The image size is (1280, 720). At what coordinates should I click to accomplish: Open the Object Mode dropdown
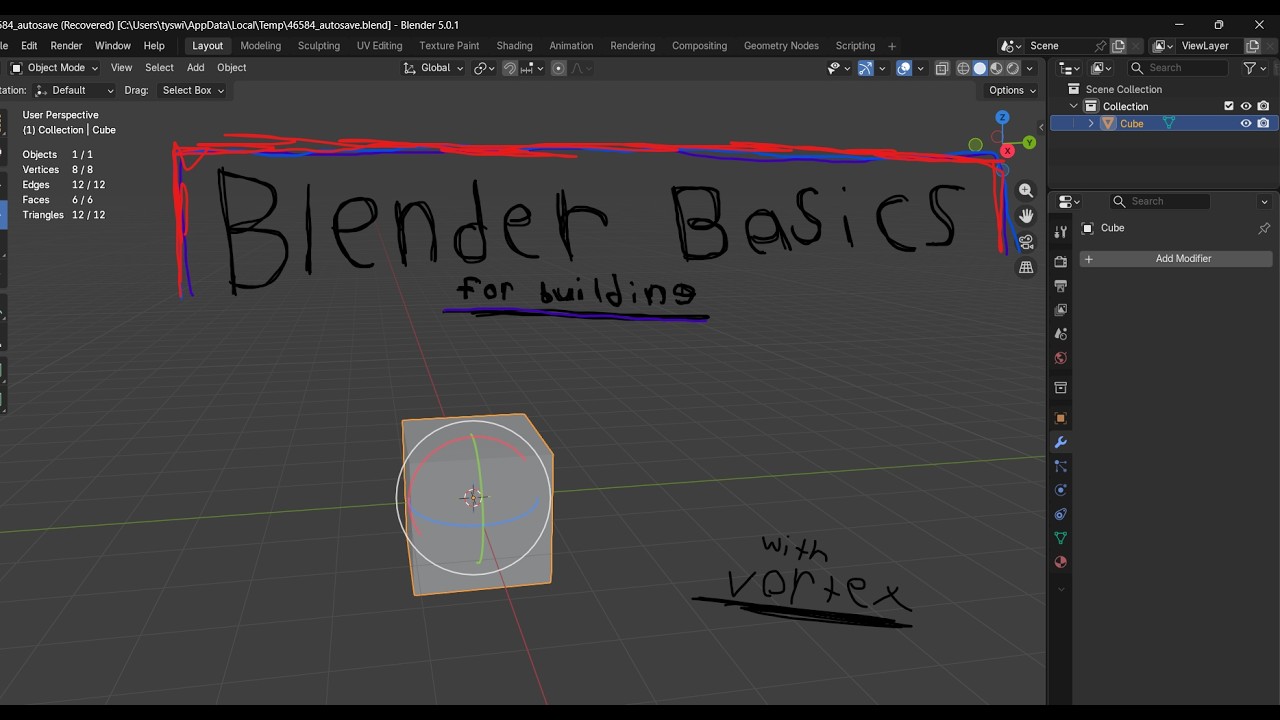54,68
